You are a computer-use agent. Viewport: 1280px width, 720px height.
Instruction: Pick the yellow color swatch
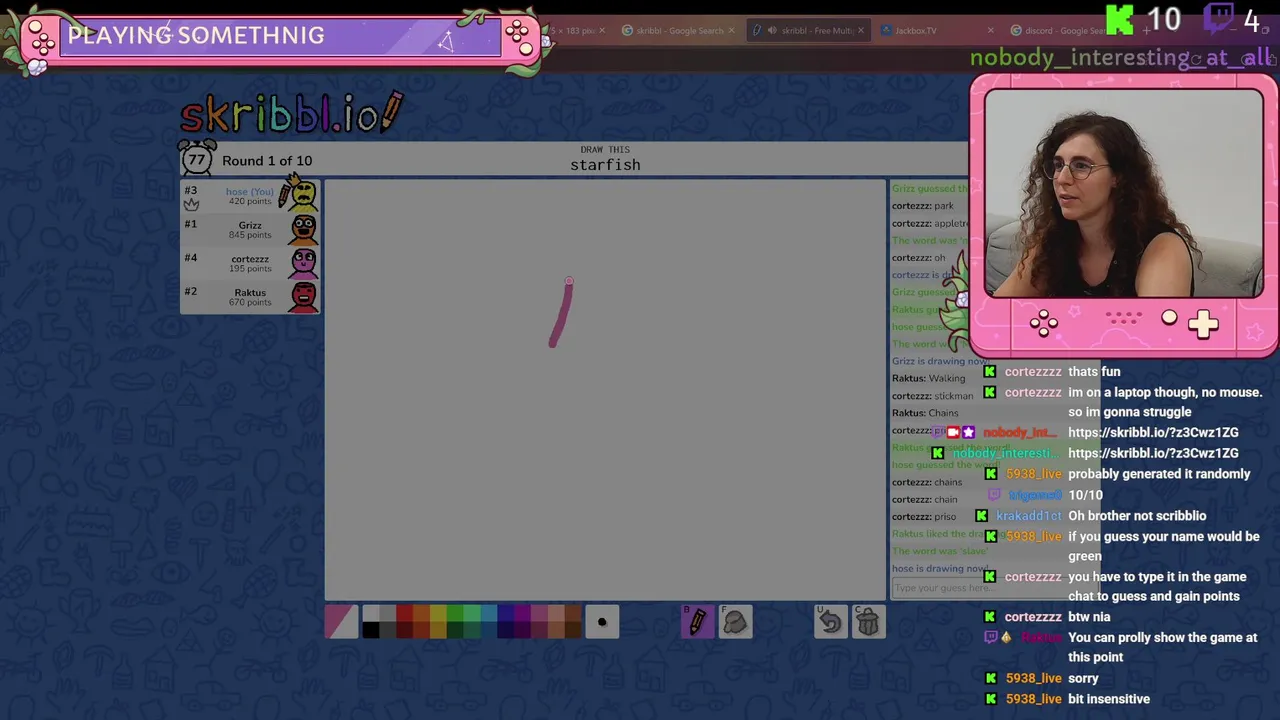[x=438, y=613]
